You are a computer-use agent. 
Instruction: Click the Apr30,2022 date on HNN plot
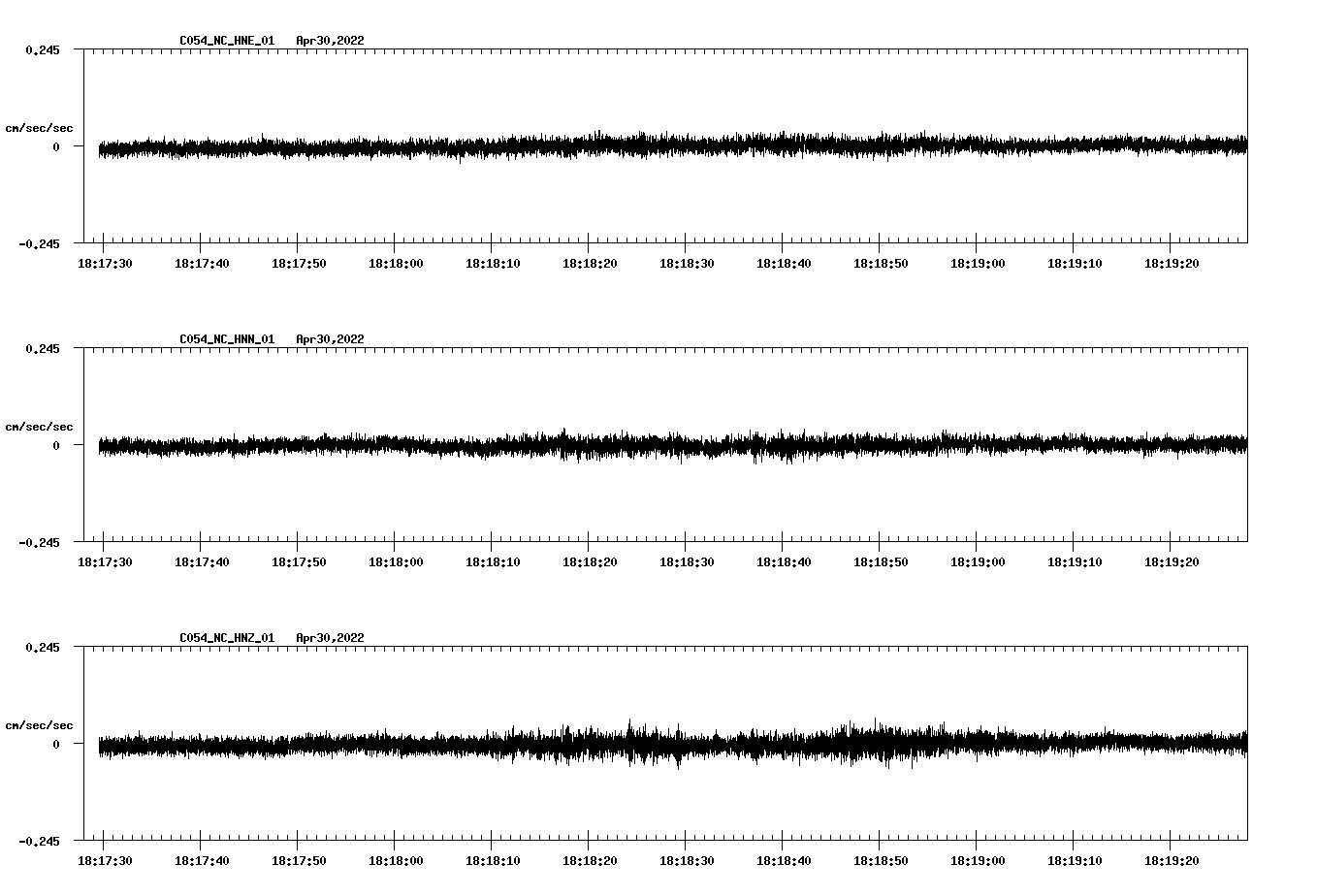point(330,339)
